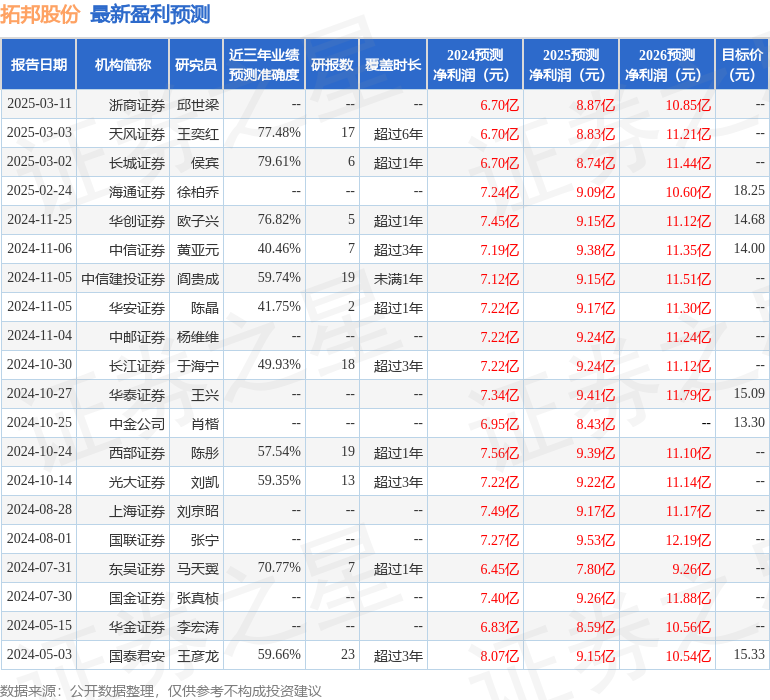
Task: Click target price 15.33
Action: 749,654
